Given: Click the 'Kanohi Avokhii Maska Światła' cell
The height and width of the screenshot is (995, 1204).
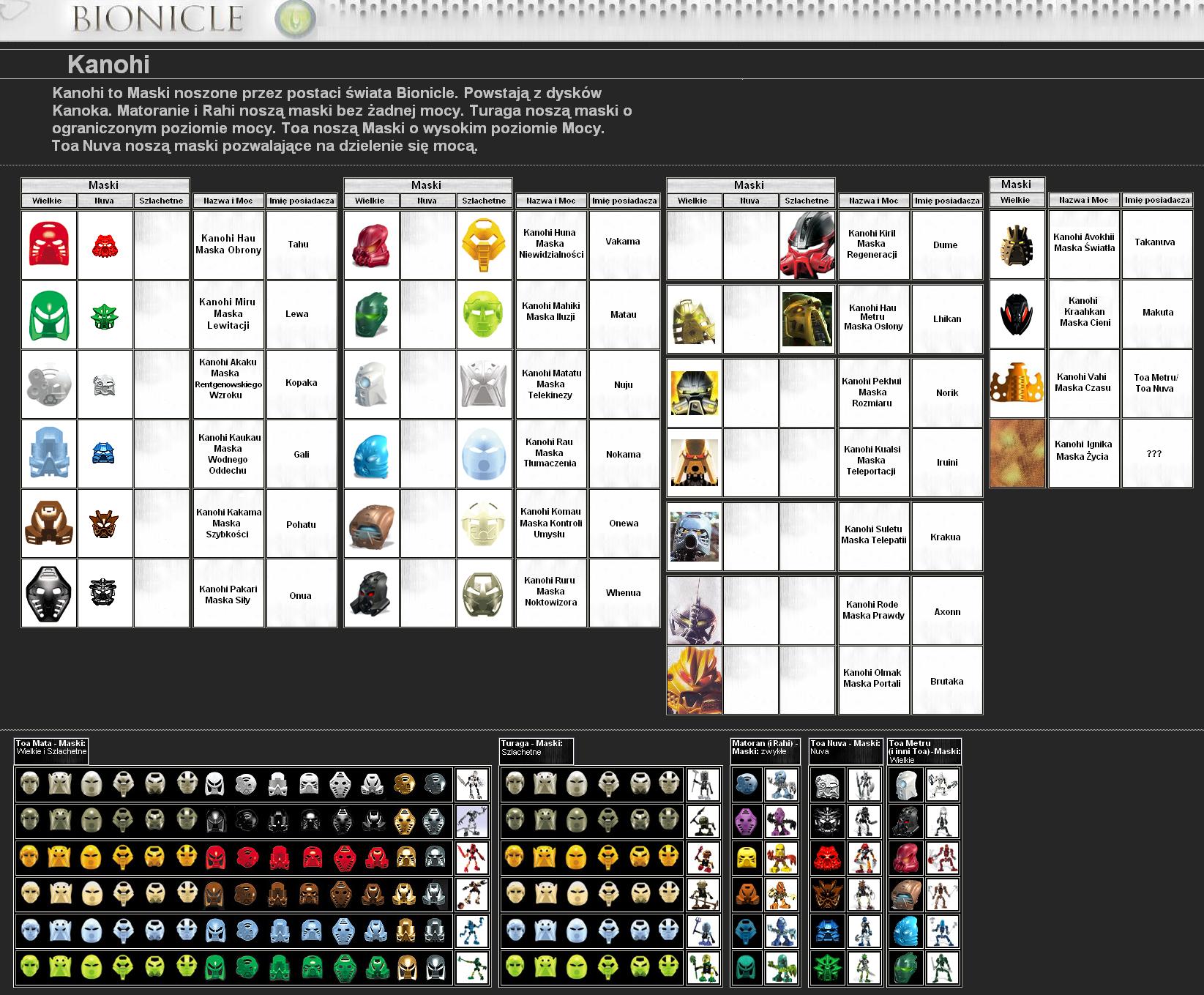Looking at the screenshot, I should point(1084,244).
